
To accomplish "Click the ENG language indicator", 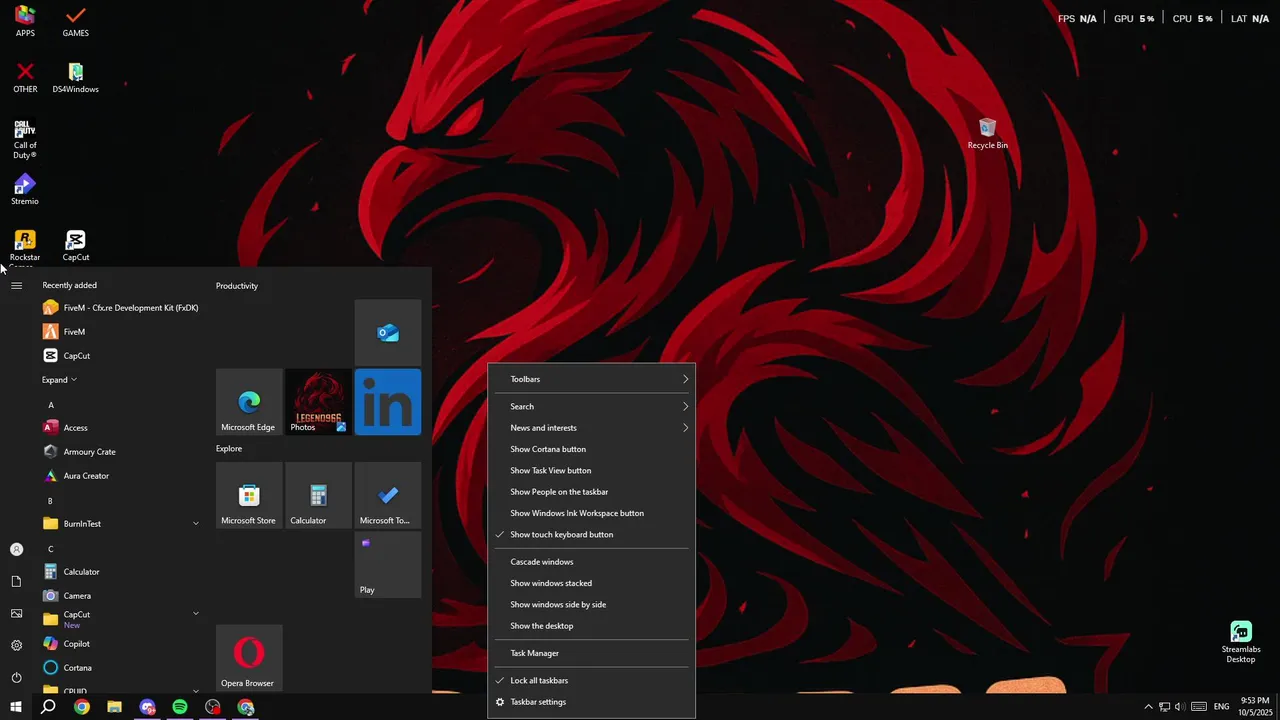I will (x=1221, y=707).
